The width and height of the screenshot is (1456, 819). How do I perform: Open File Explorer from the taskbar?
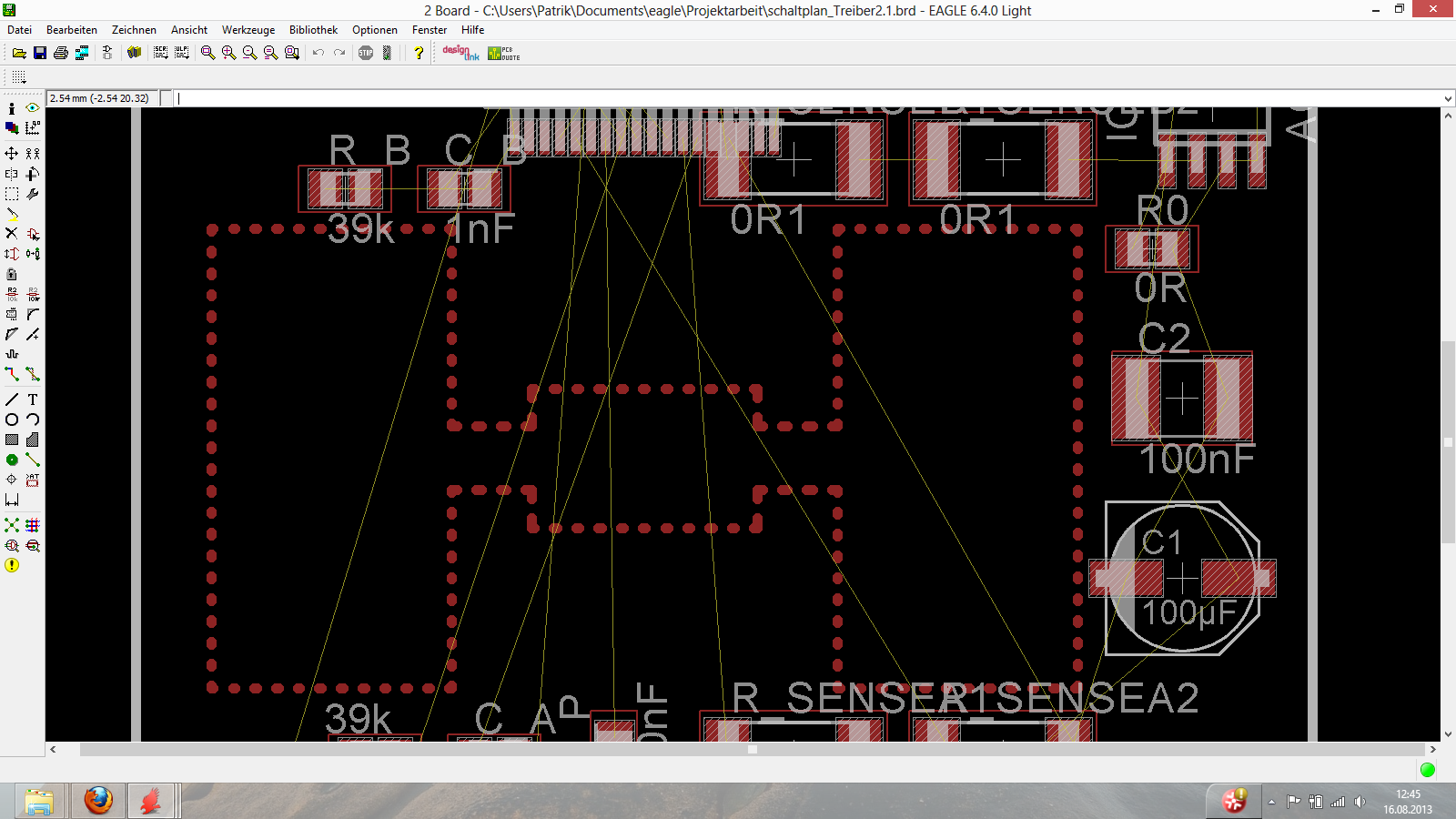39,801
